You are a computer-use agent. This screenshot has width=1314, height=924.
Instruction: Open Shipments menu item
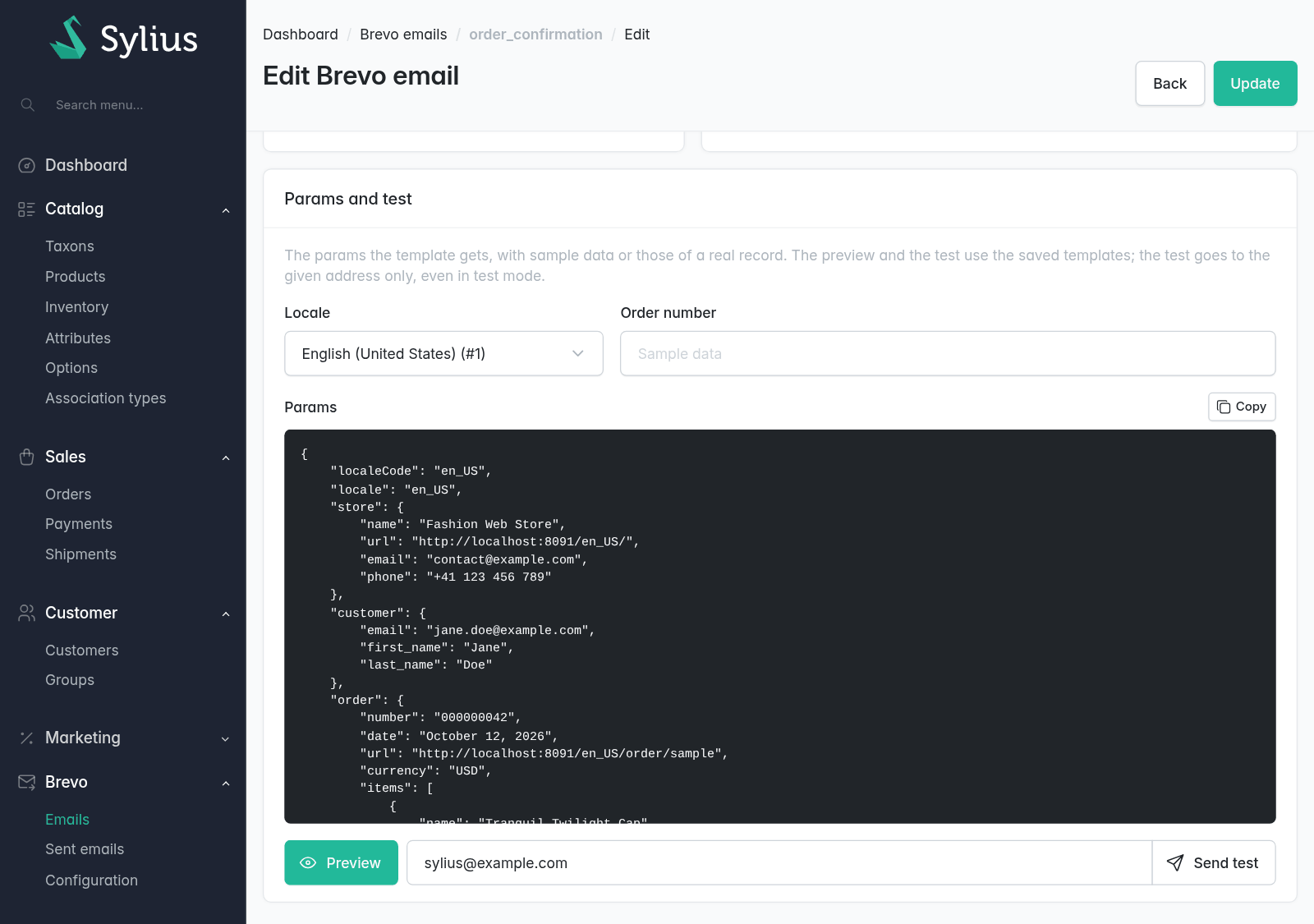point(81,554)
